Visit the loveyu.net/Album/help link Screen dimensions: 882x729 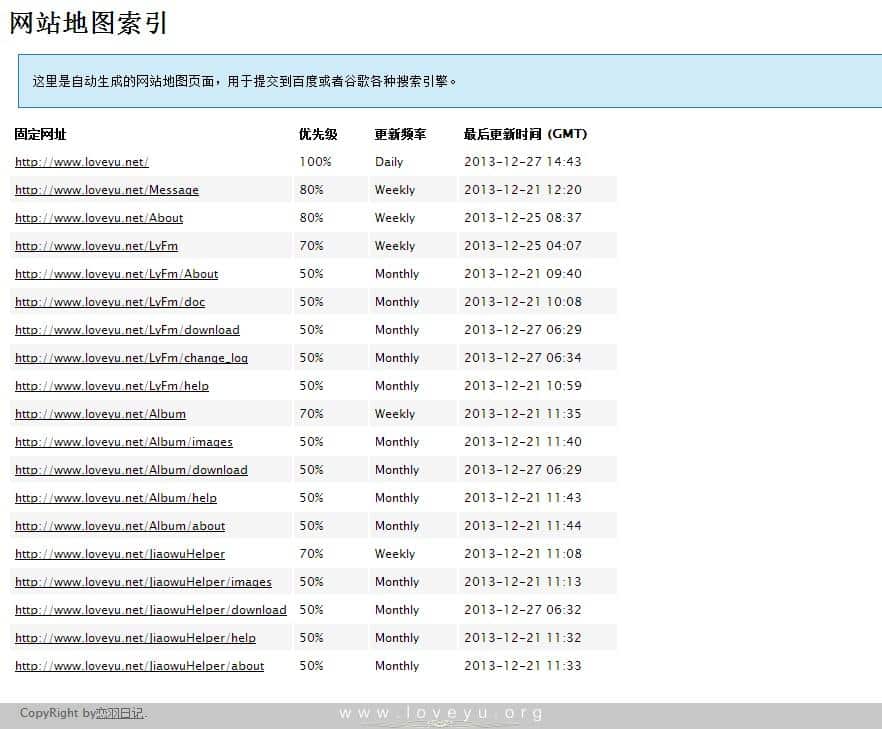coord(116,498)
